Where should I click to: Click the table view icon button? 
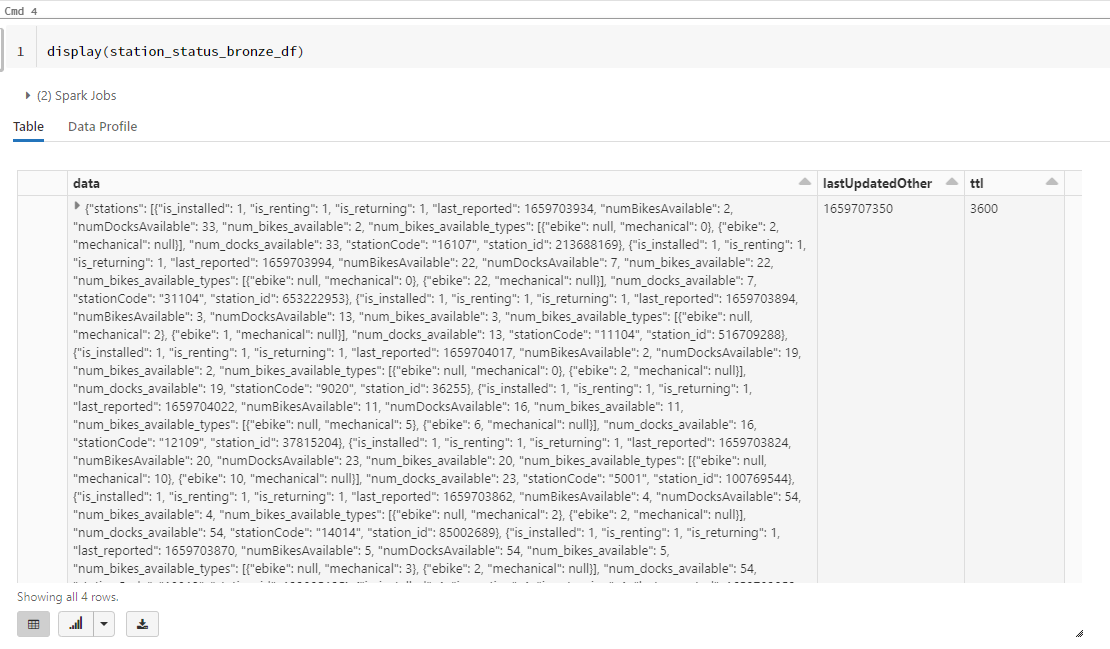point(33,624)
